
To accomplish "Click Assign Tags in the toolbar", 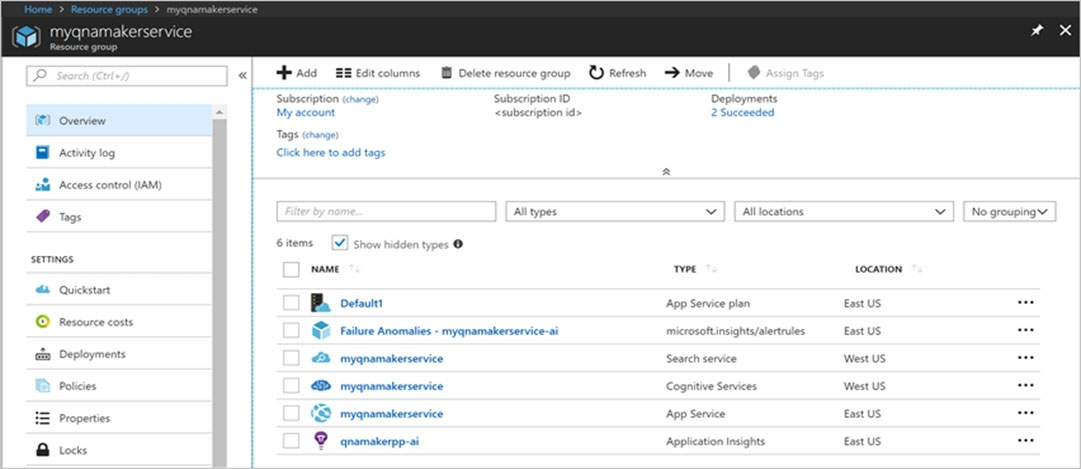I will pyautogui.click(x=786, y=73).
